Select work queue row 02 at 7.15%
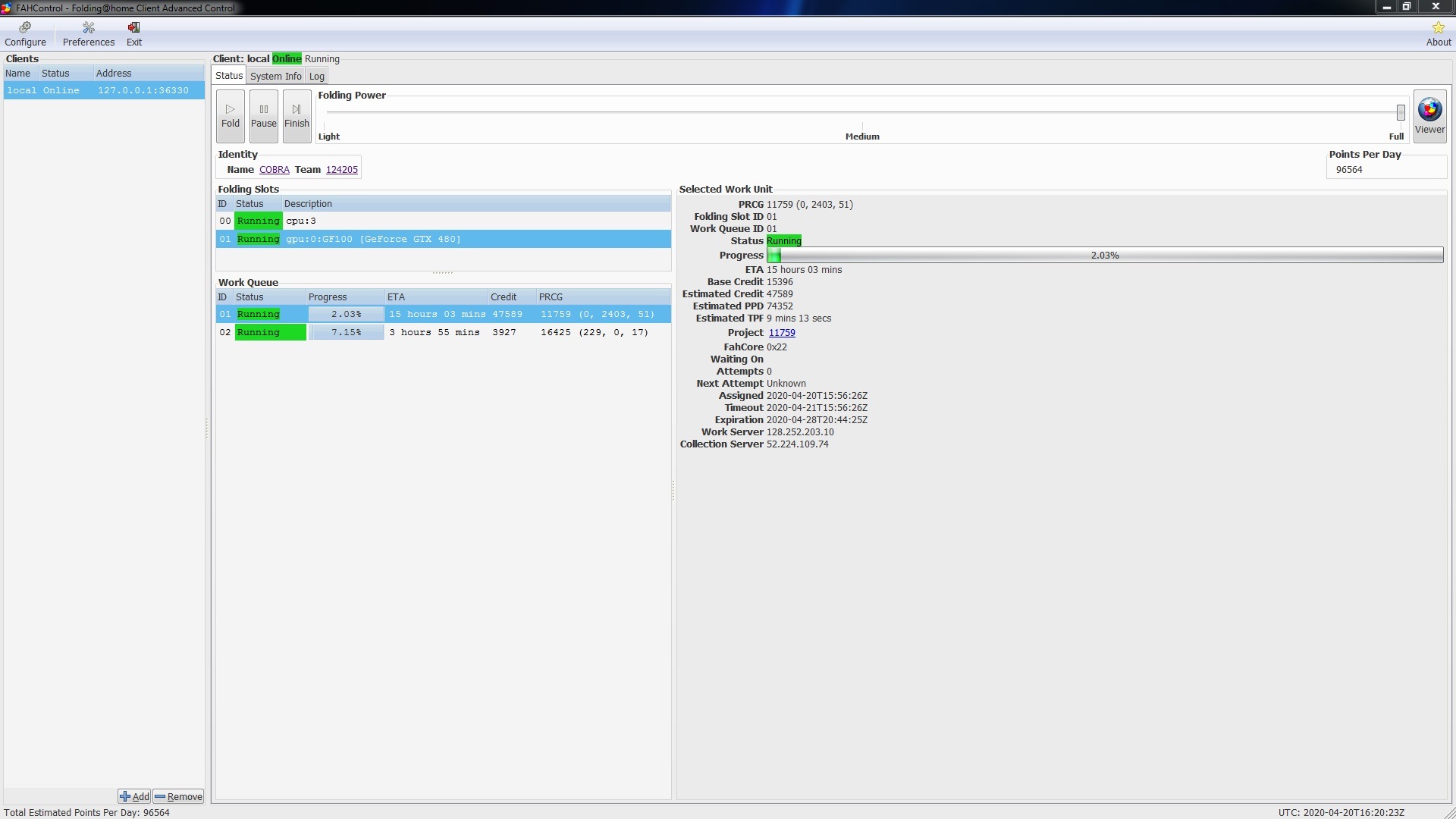 [x=444, y=332]
